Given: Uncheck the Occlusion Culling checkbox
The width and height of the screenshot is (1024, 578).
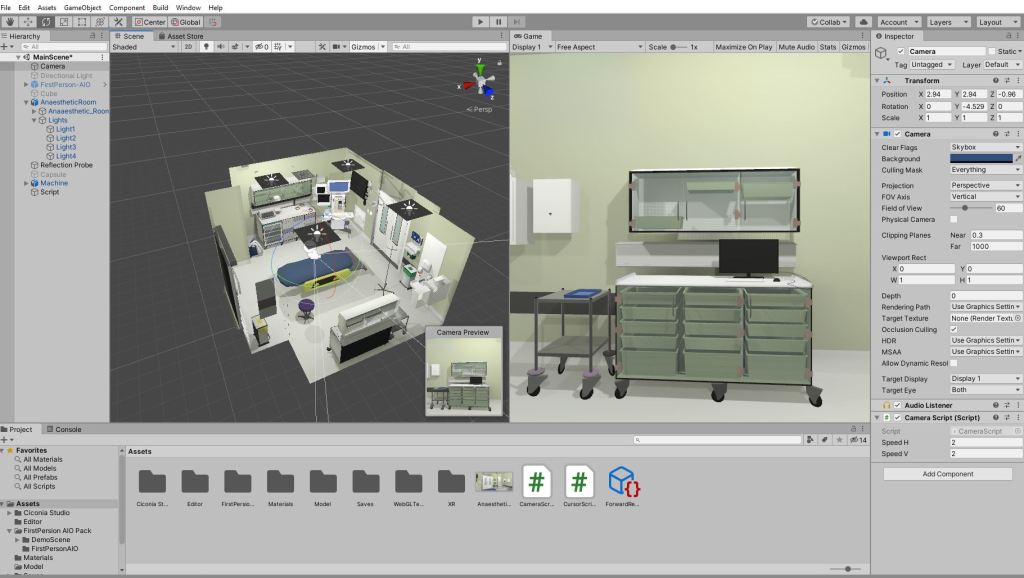Looking at the screenshot, I should coord(953,329).
